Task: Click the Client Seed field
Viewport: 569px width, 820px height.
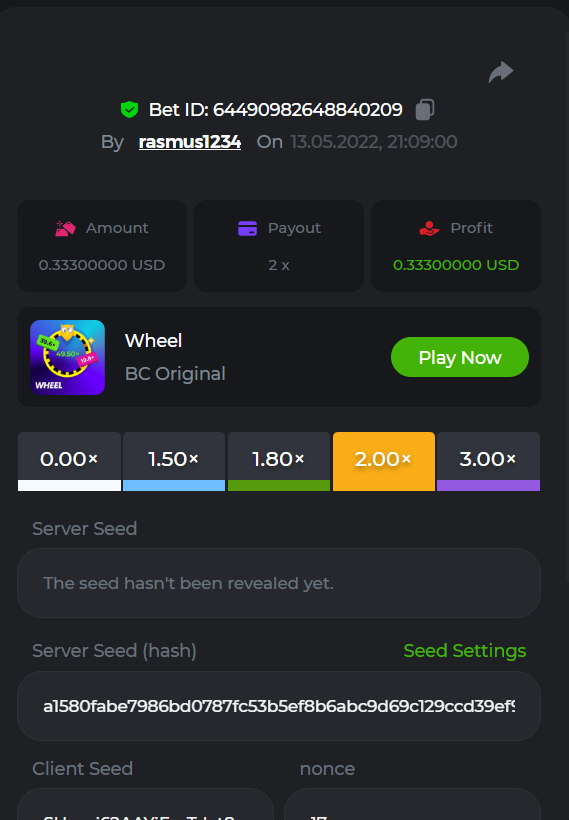Action: 145,804
